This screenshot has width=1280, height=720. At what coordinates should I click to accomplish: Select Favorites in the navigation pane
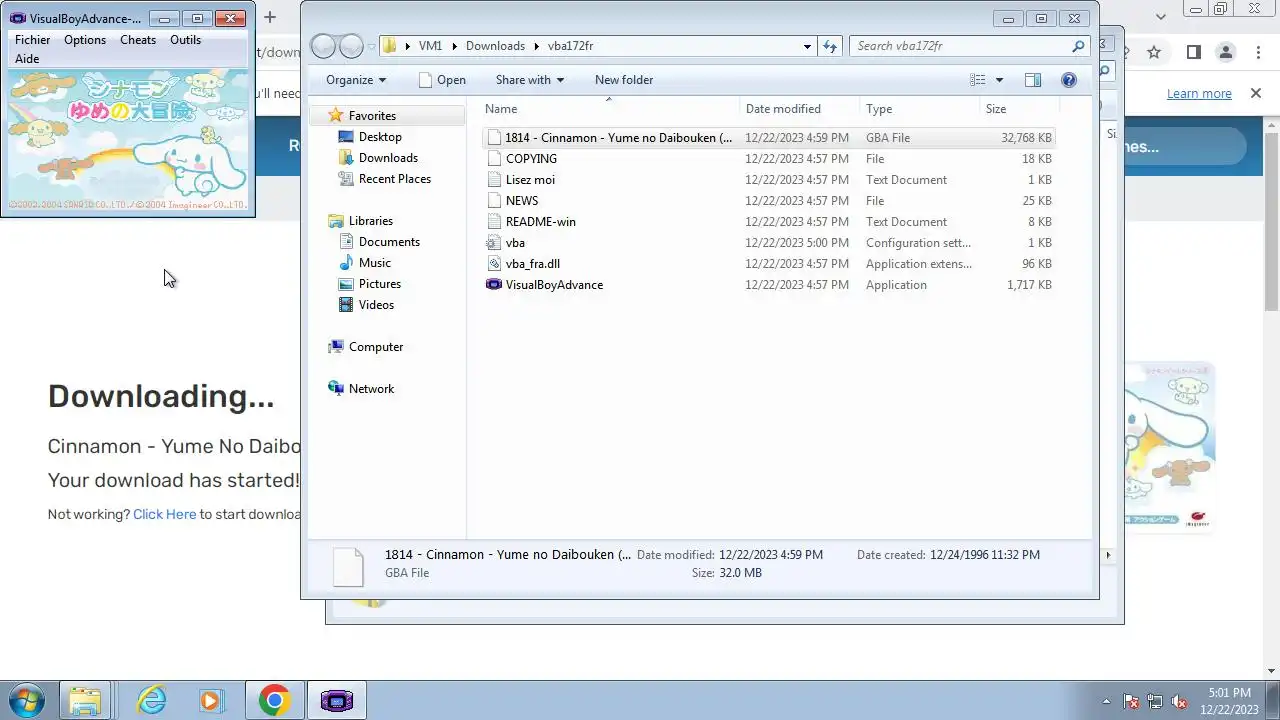pyautogui.click(x=372, y=116)
